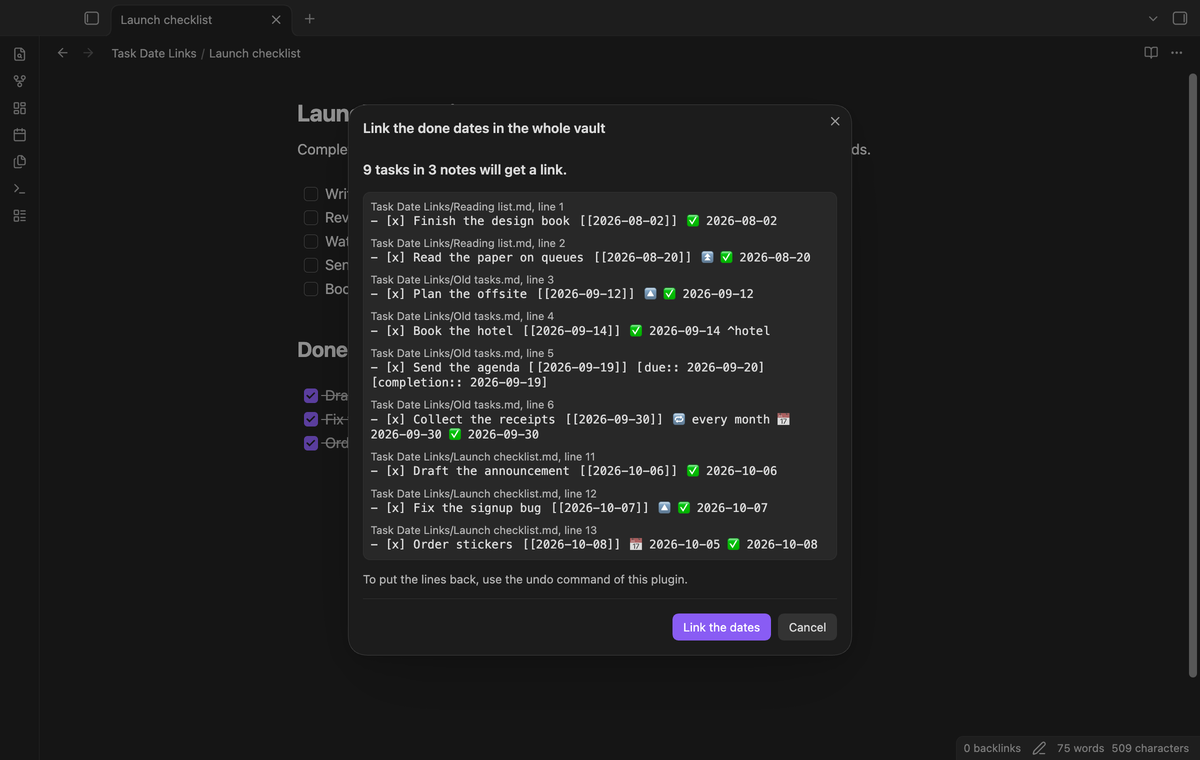Image resolution: width=1200 pixels, height=760 pixels.
Task: Open the quick switcher file-search ribbon icon
Action: coord(20,53)
